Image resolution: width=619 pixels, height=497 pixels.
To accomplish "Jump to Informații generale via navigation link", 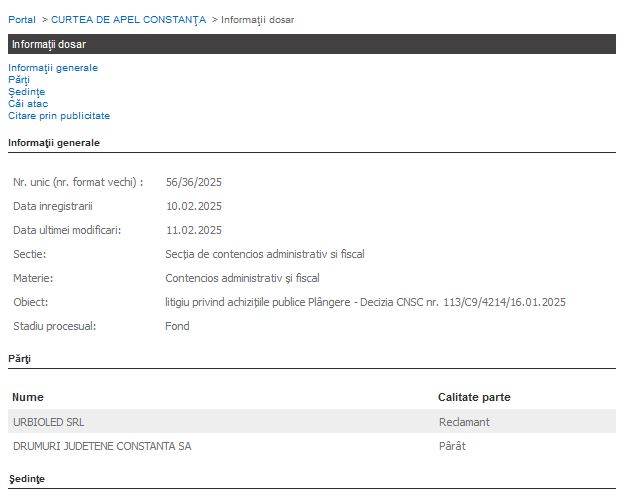I will coord(53,67).
